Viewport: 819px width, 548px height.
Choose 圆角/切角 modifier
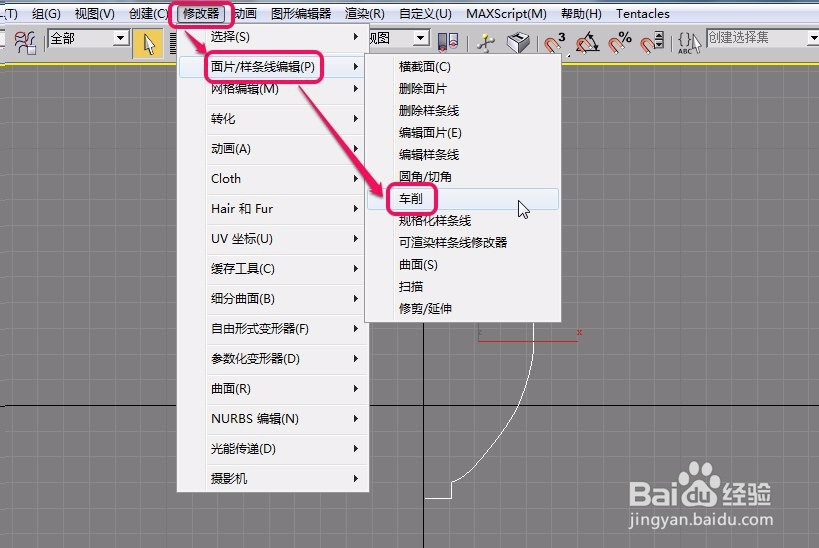[x=463, y=177]
